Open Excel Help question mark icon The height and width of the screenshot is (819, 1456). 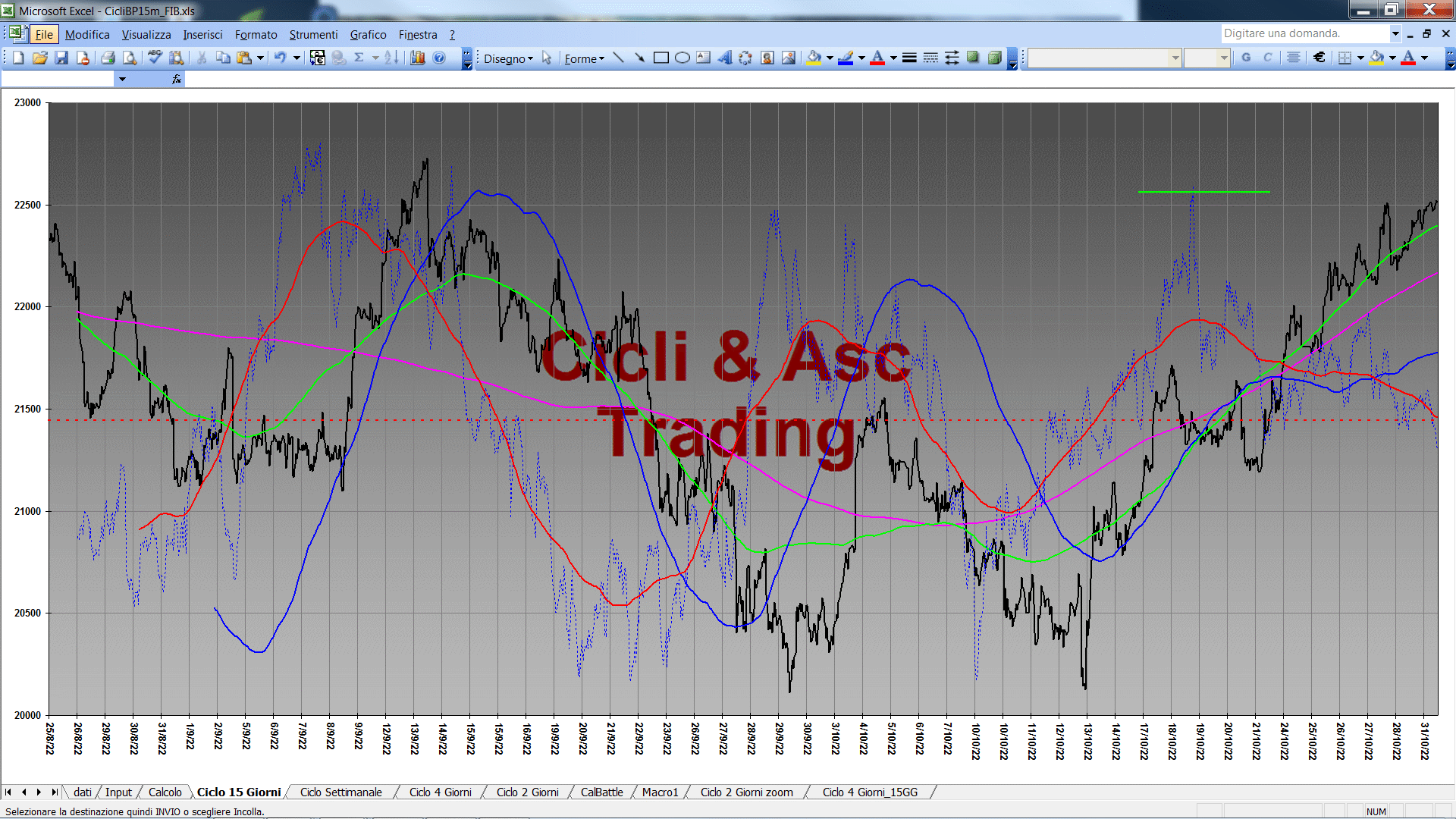[x=439, y=58]
